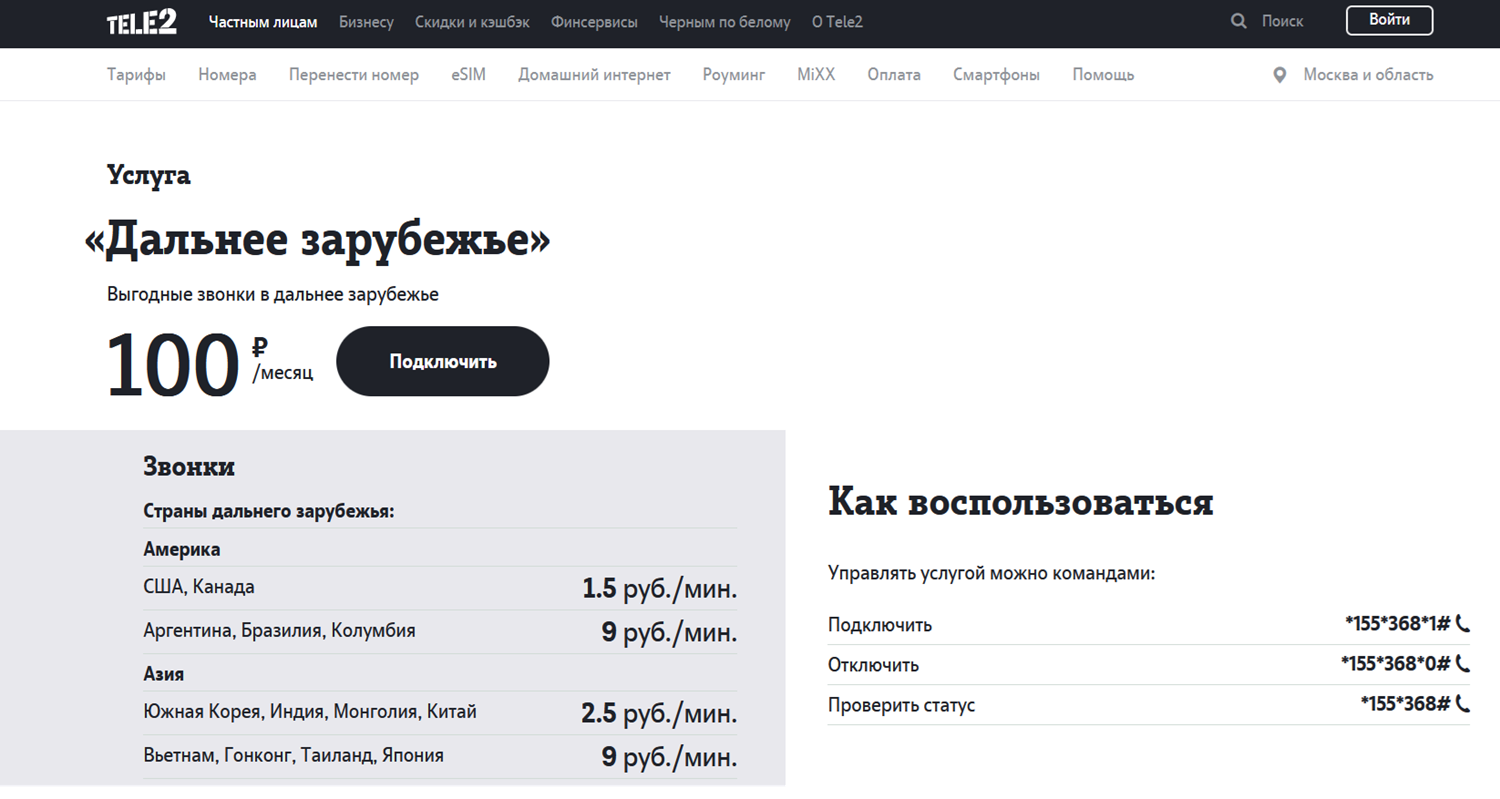This screenshot has height=799, width=1500.
Task: Click the Звонки heading
Action: tap(189, 467)
